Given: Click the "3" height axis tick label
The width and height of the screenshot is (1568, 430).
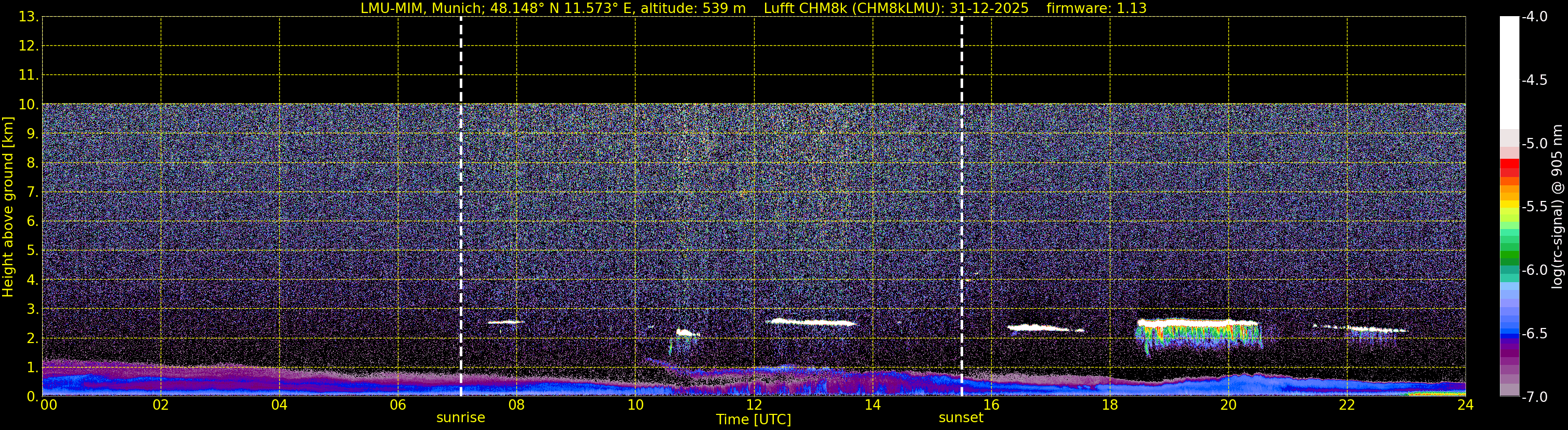Looking at the screenshot, I should (x=32, y=309).
